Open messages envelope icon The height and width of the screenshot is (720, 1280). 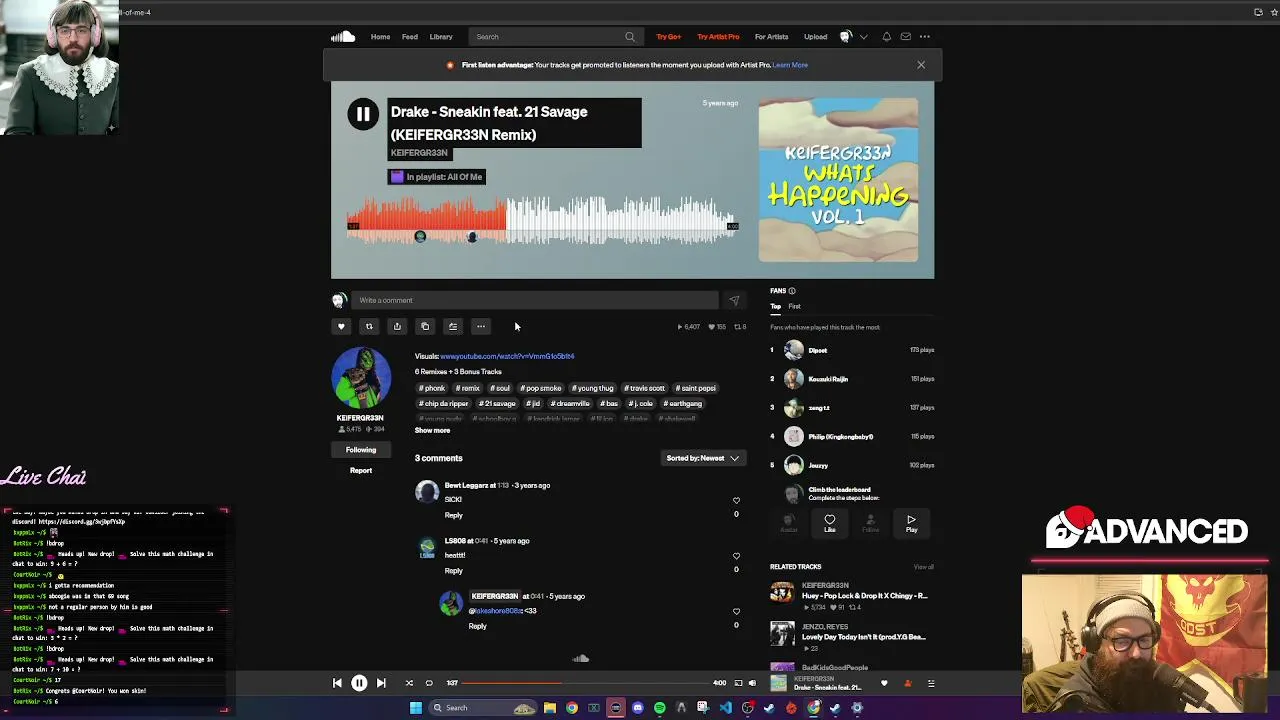(905, 37)
